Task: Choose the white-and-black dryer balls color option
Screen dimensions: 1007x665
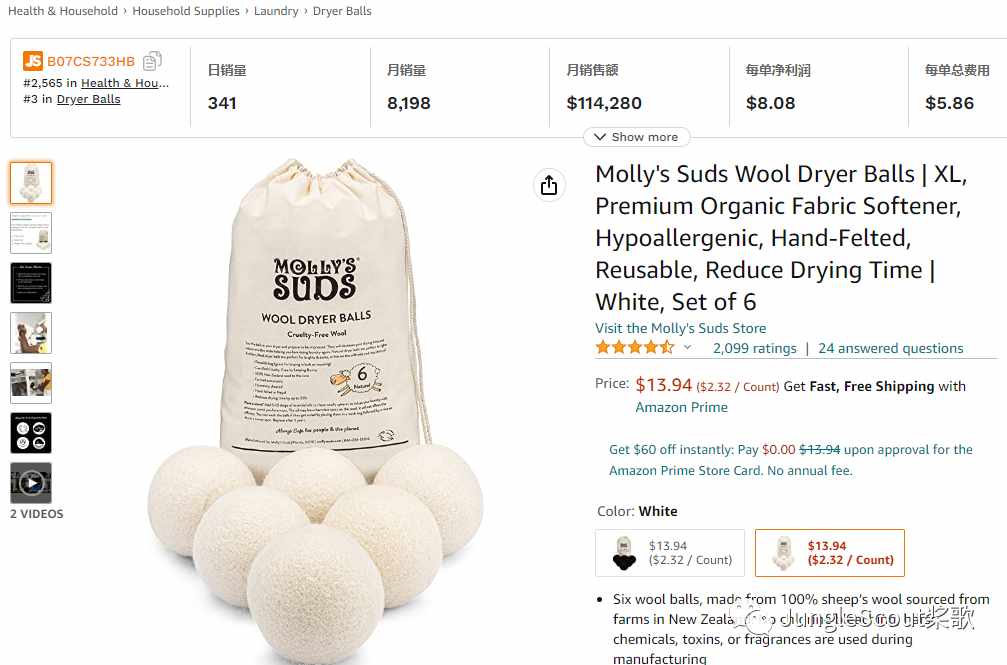Action: [670, 553]
